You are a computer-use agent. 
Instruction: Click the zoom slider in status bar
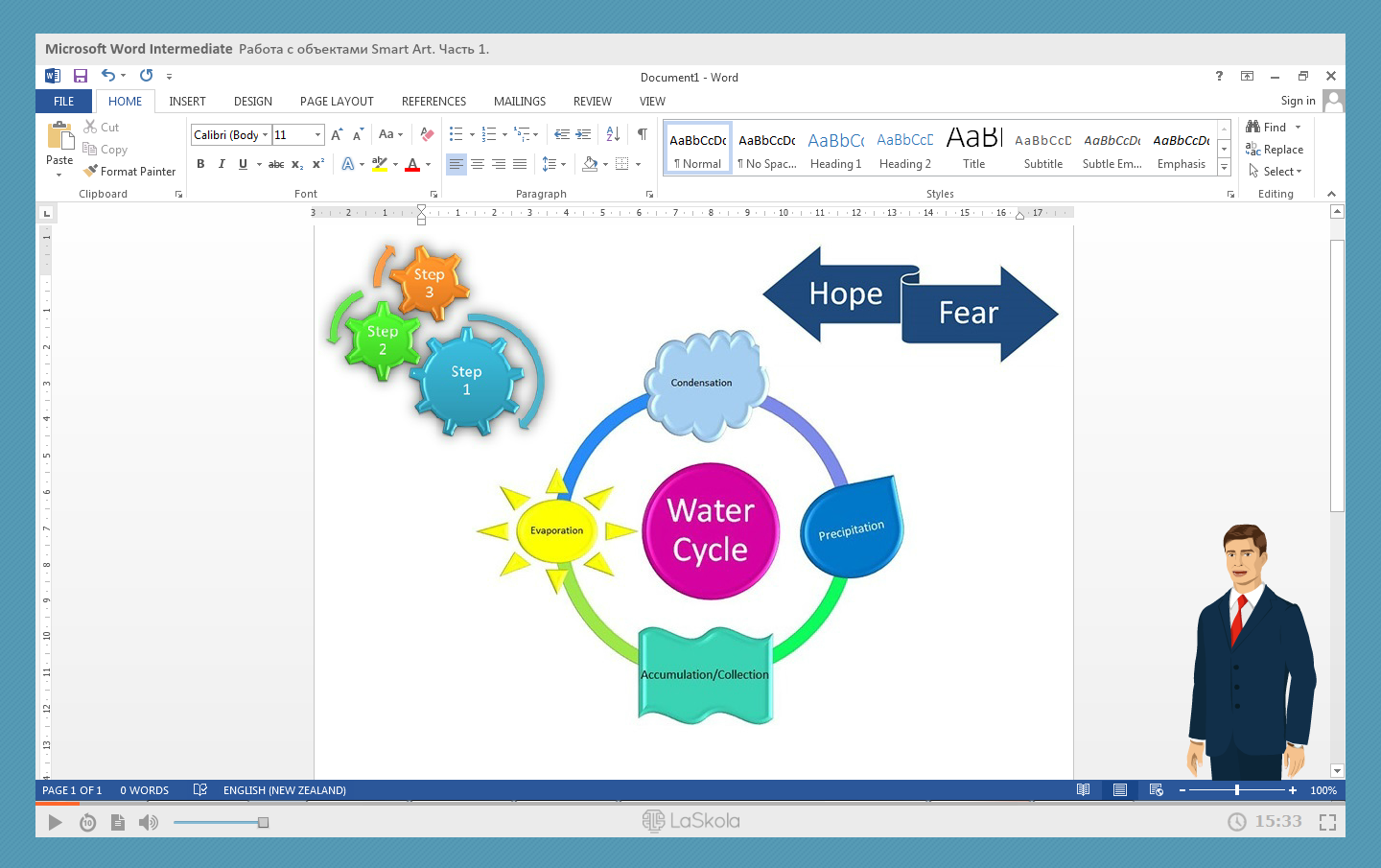(1237, 790)
